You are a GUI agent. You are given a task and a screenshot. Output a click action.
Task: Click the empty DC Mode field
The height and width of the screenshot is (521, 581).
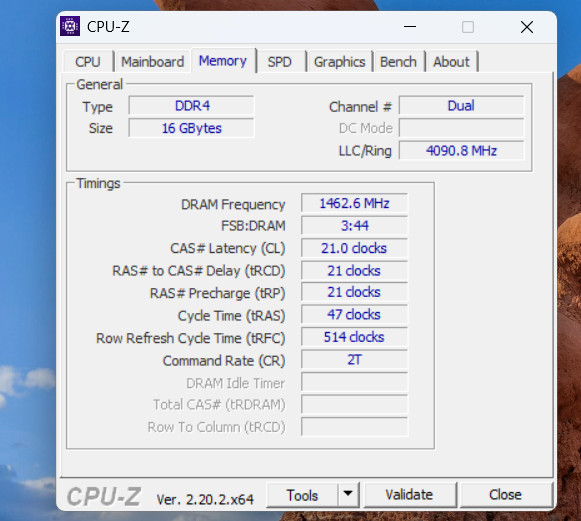pyautogui.click(x=461, y=128)
